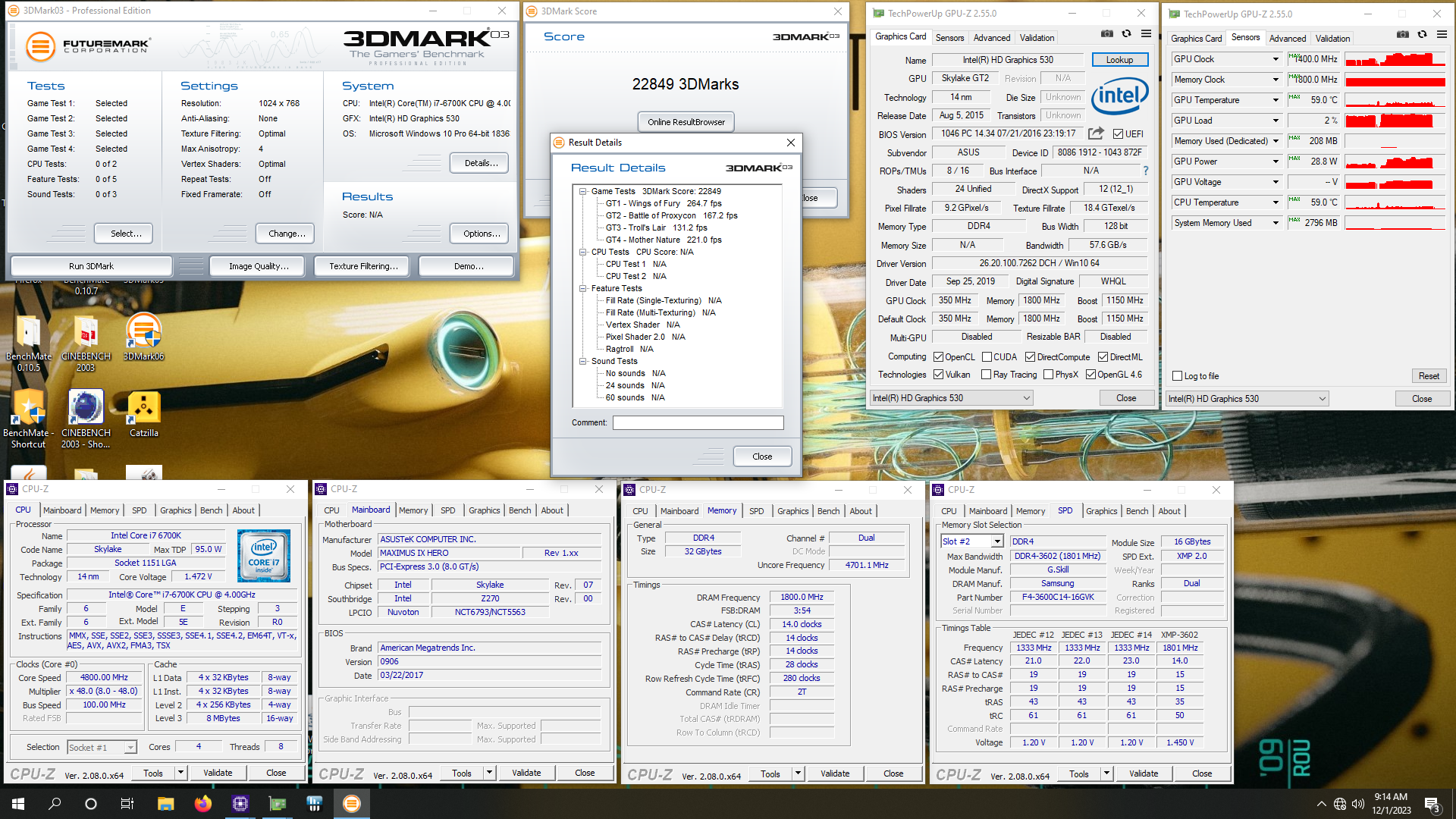Open the BenchMate - Shortcut desktop icon
Image resolution: width=1456 pixels, height=819 pixels.
click(28, 419)
